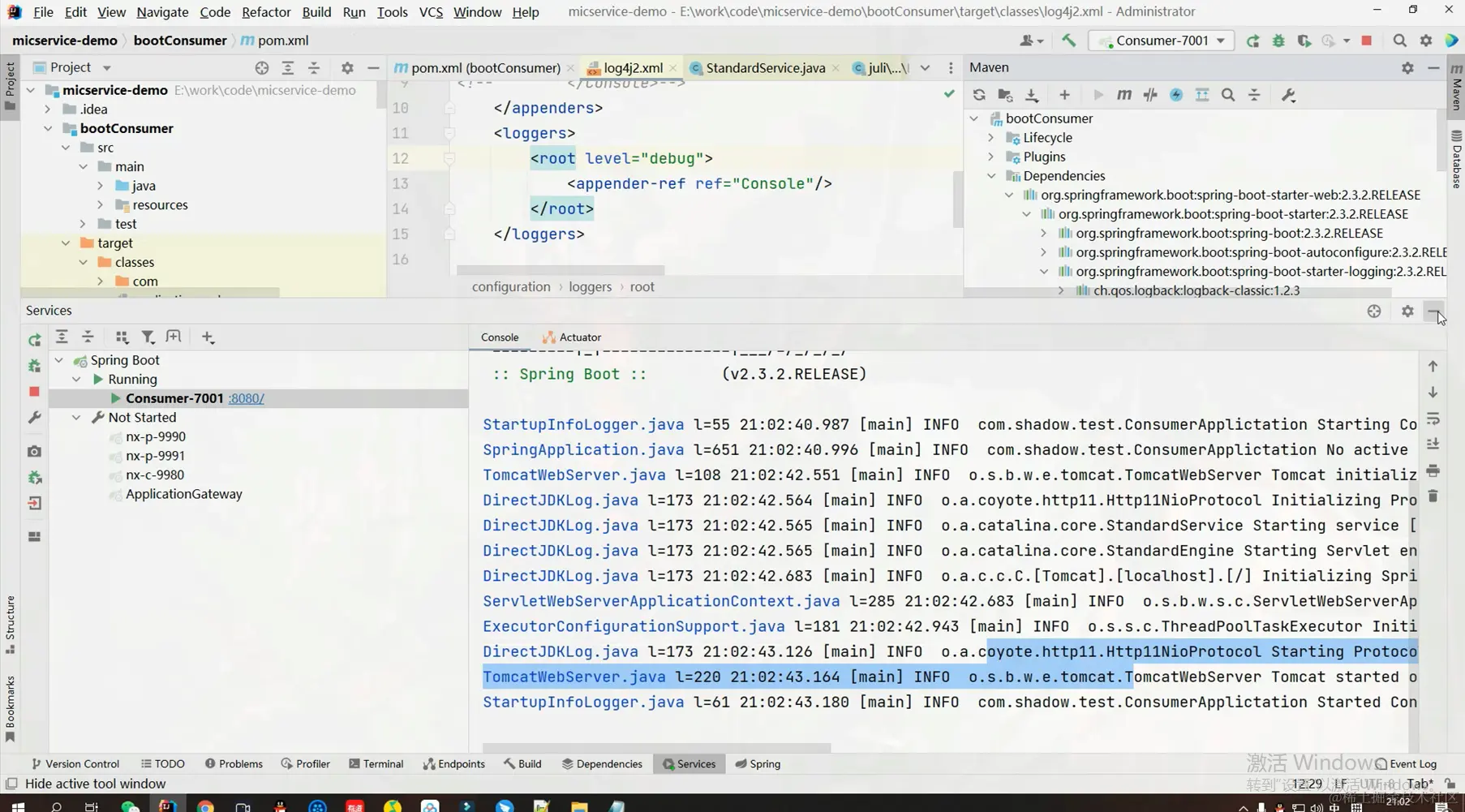Screen dimensions: 1465x812
Task: Click the Maven download sources icon
Action: (1032, 95)
